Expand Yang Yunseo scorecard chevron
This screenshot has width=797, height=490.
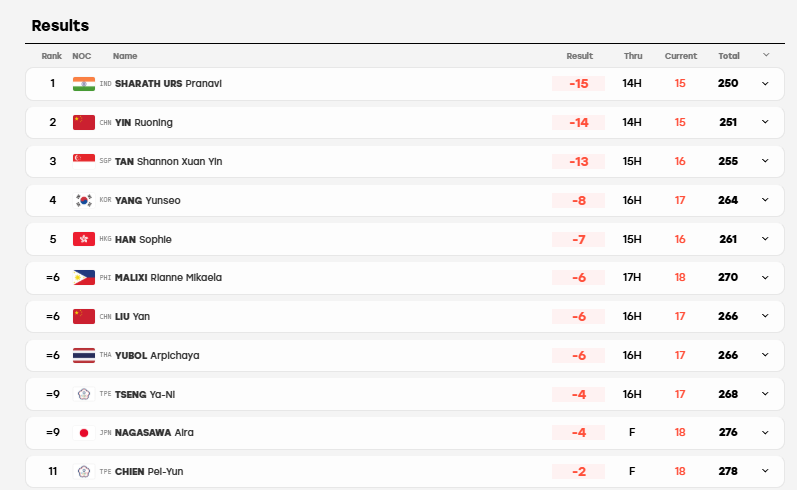[765, 200]
